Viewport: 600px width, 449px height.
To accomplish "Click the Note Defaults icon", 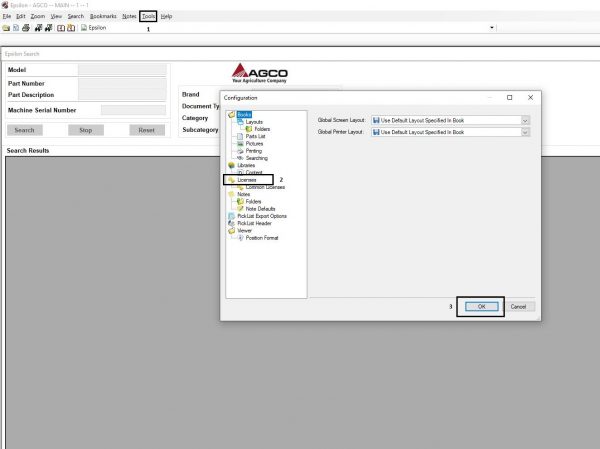I will point(240,209).
